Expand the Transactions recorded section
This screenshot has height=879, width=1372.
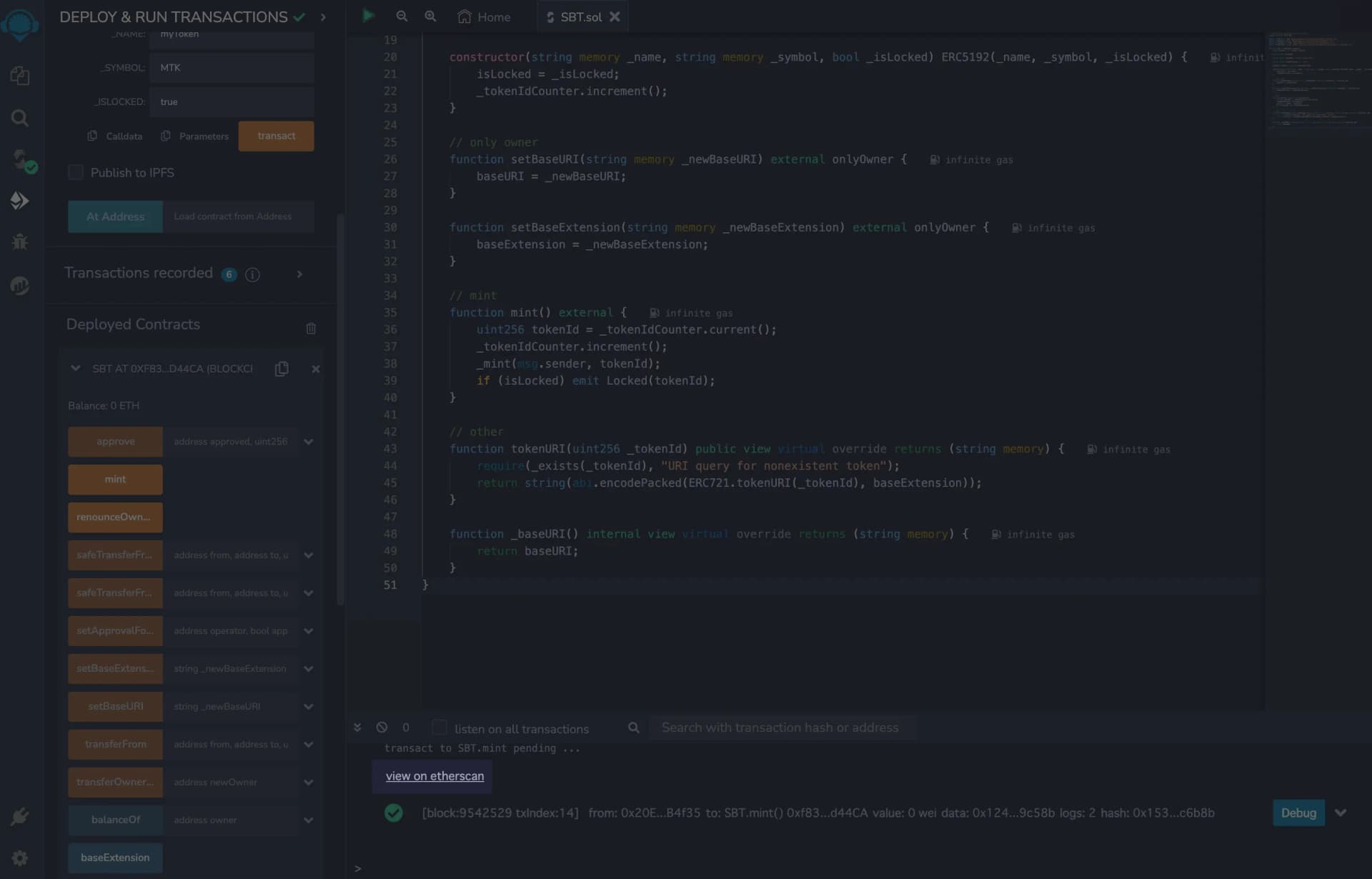299,274
